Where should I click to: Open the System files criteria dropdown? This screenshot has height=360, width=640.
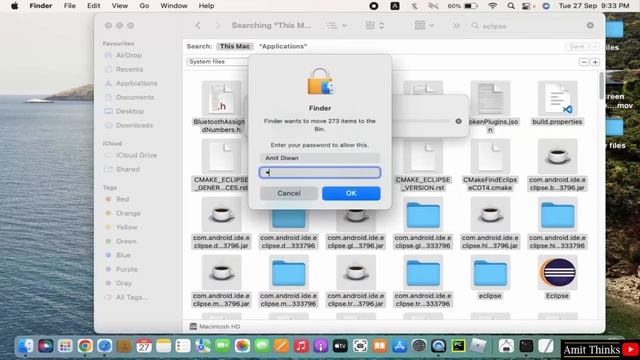click(218, 62)
